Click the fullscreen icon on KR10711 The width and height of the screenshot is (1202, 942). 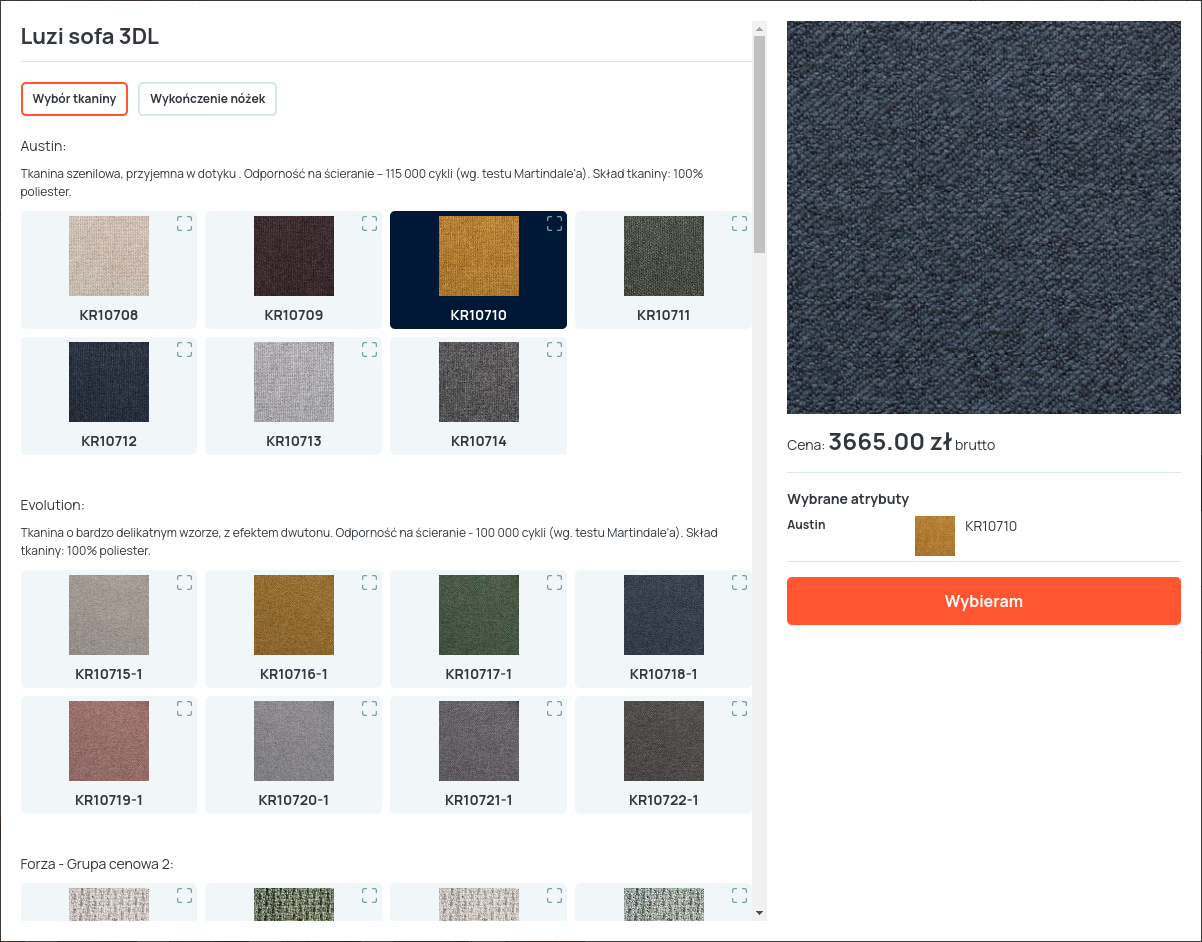pyautogui.click(x=739, y=224)
